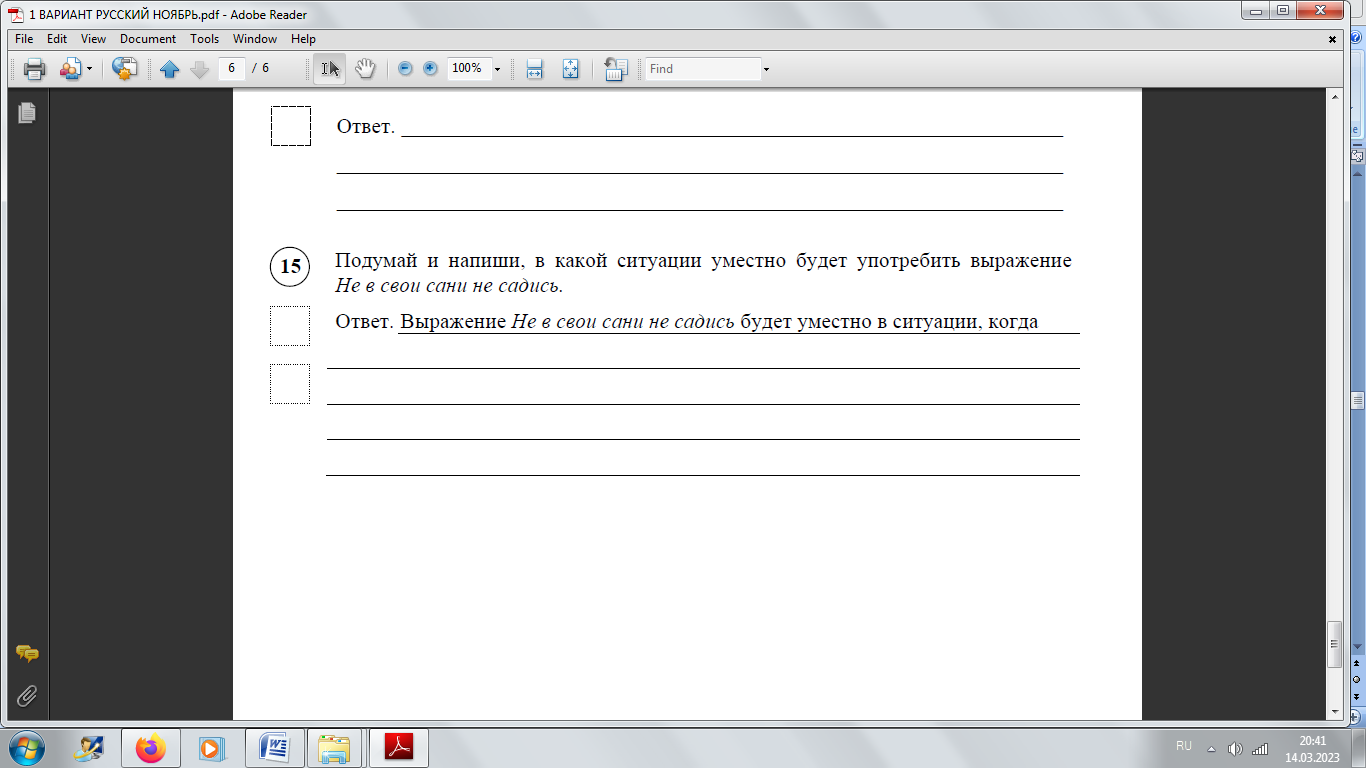Click the page number field showing 6
Screen dimensions: 1366x768
(231, 68)
